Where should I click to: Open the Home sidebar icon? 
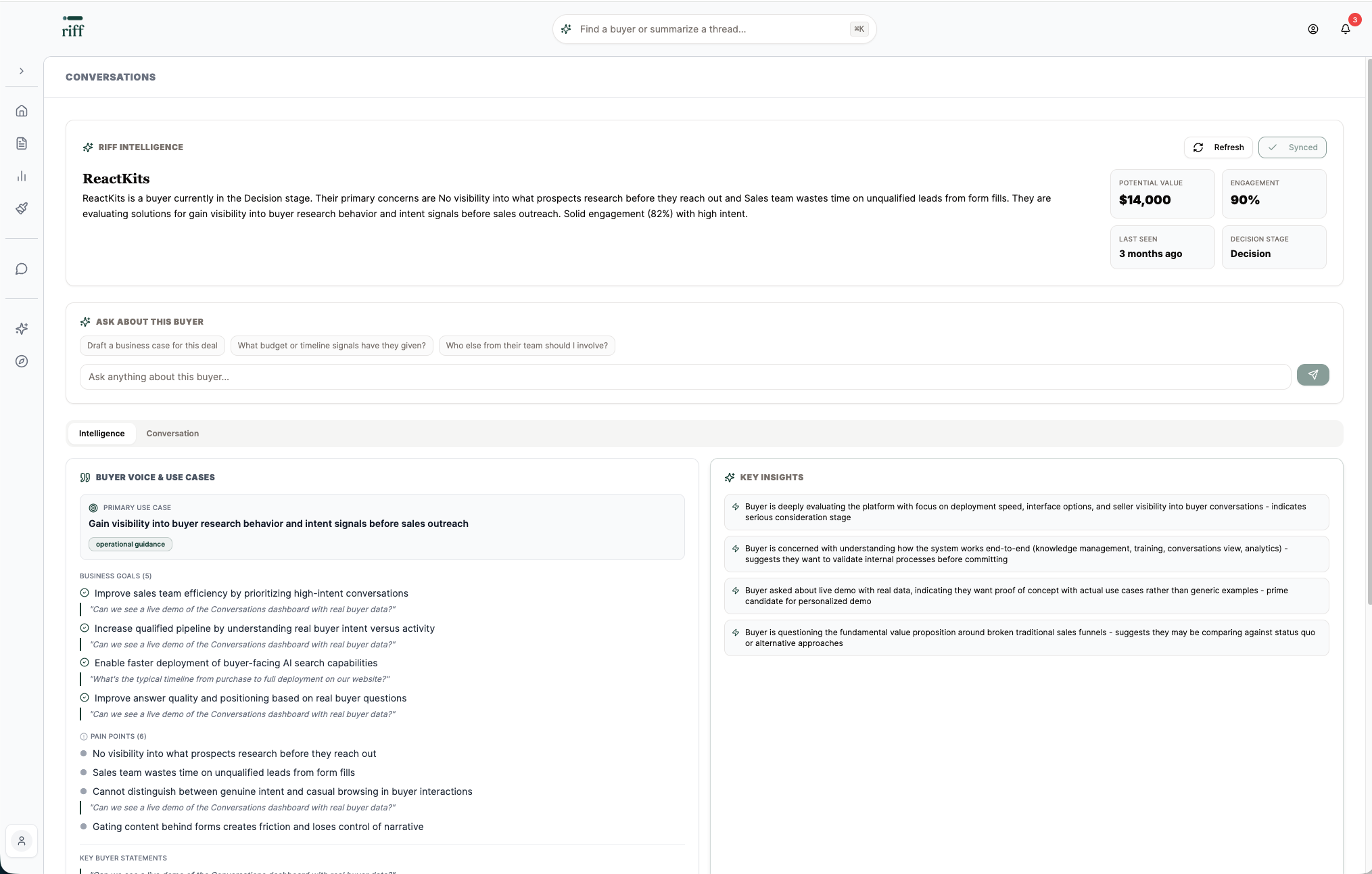click(x=22, y=111)
